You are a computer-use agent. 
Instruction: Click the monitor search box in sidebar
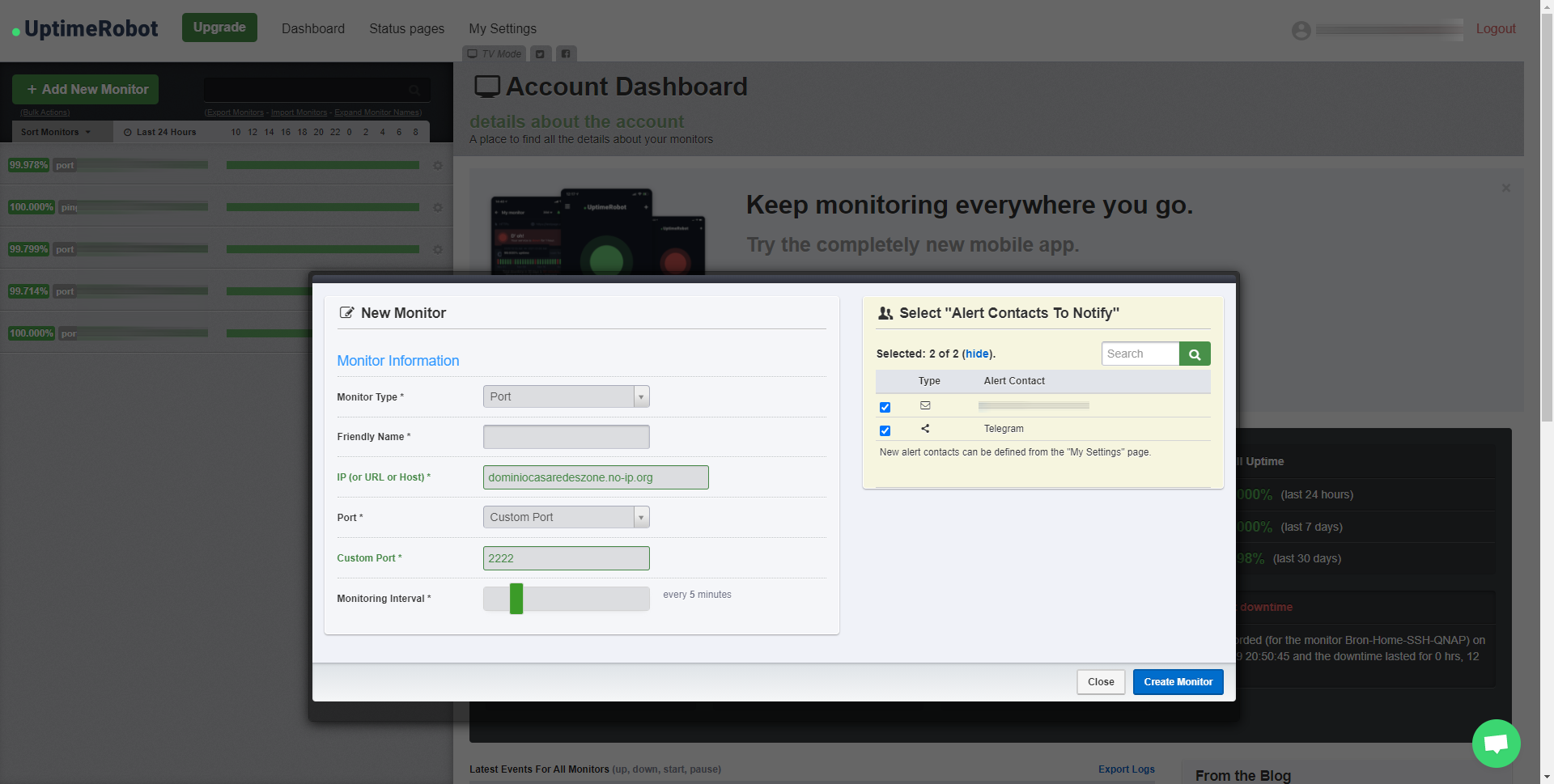pyautogui.click(x=316, y=90)
